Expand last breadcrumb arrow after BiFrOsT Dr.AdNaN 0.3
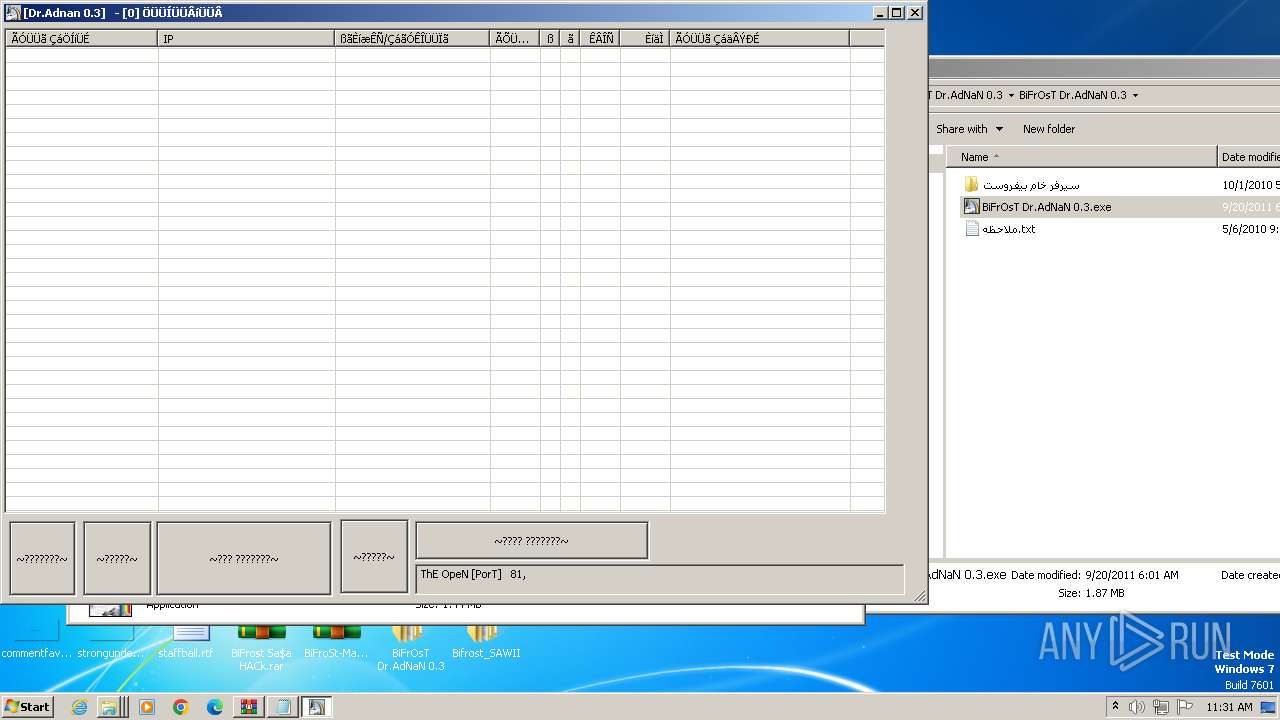 pyautogui.click(x=1135, y=96)
